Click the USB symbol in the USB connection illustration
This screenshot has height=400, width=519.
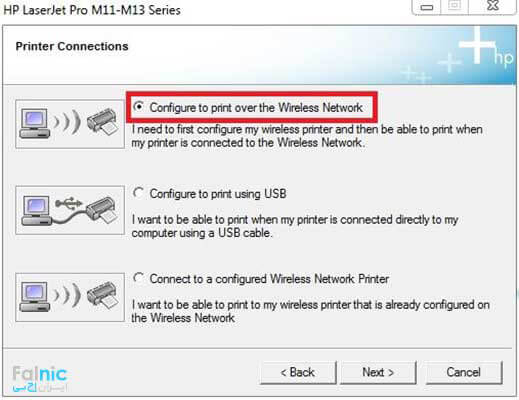[x=68, y=203]
